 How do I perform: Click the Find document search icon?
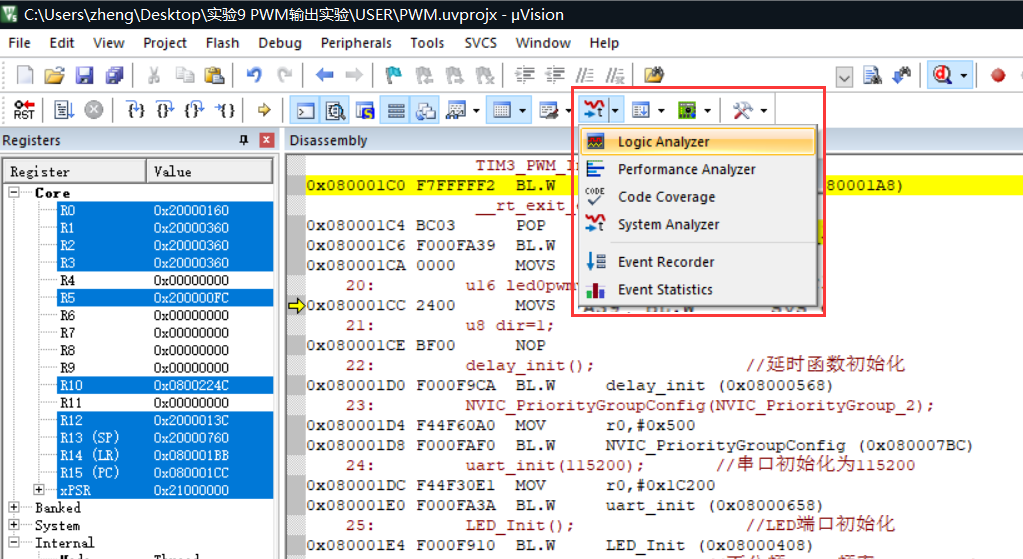click(872, 76)
